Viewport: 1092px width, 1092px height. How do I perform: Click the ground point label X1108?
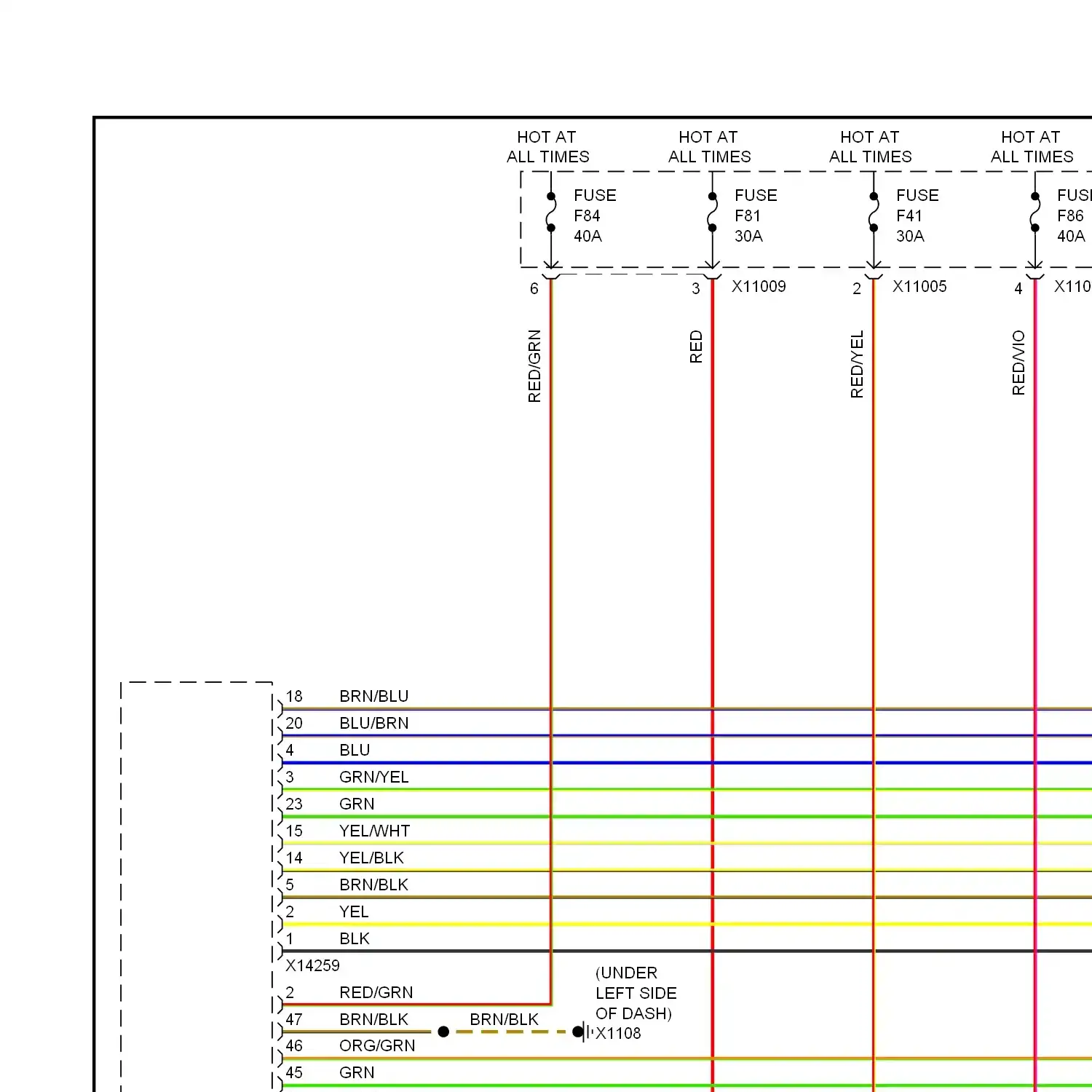click(x=618, y=1033)
